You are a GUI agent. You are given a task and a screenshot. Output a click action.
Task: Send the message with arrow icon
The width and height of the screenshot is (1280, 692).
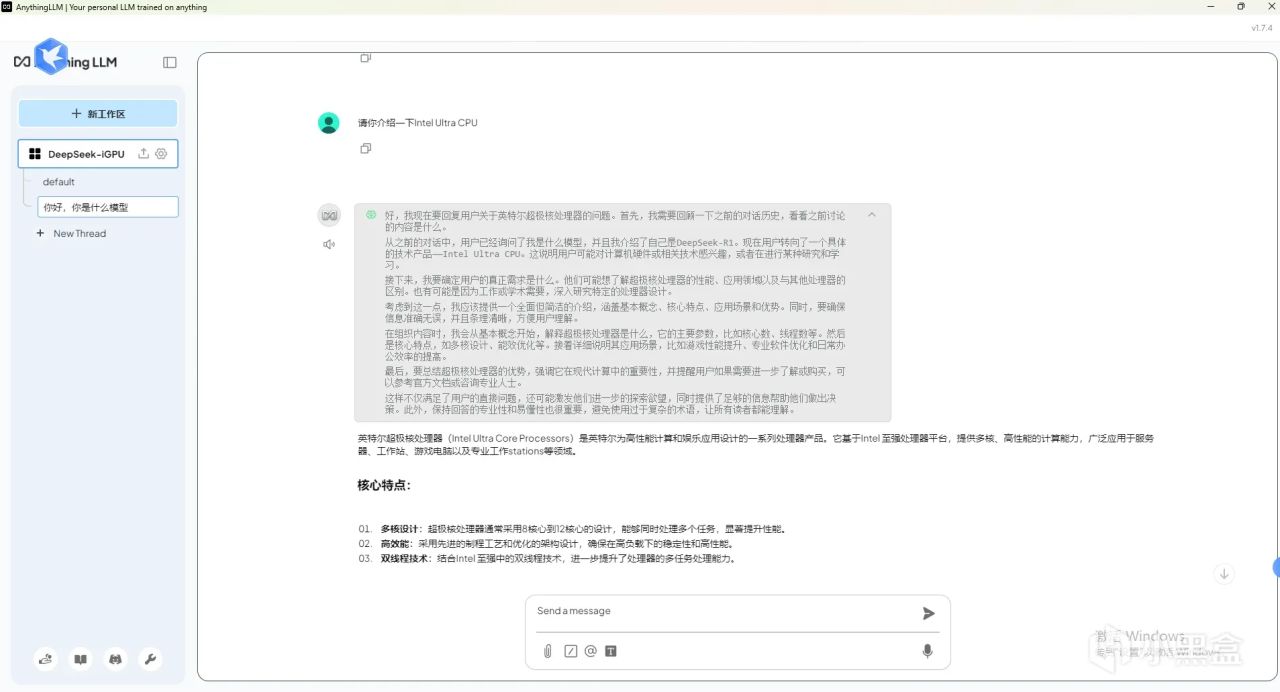(x=929, y=613)
